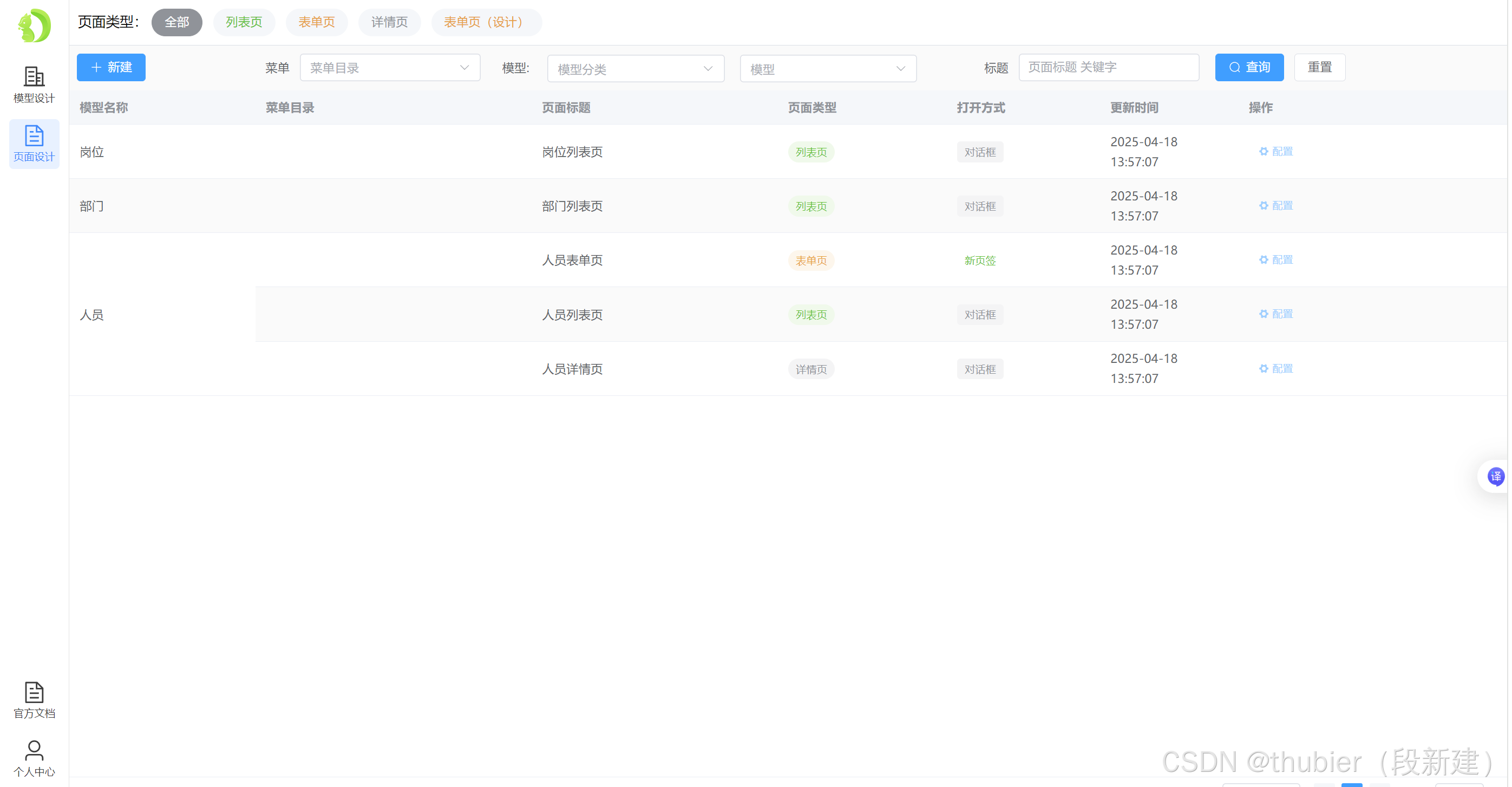The width and height of the screenshot is (1512, 787).
Task: Switch to the 表单页 filter tab
Action: 316,22
